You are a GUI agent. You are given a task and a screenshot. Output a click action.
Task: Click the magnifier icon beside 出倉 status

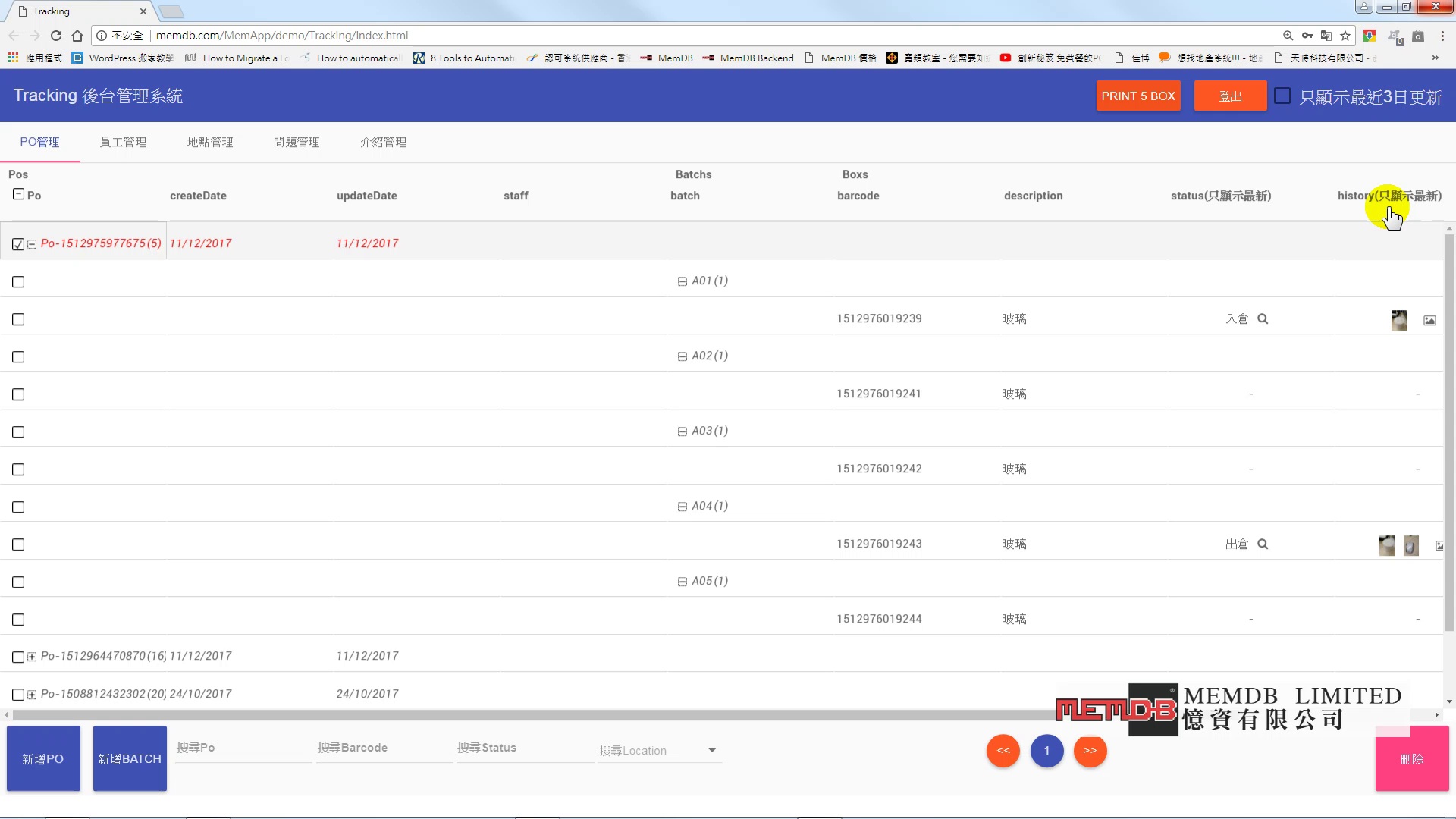point(1263,544)
